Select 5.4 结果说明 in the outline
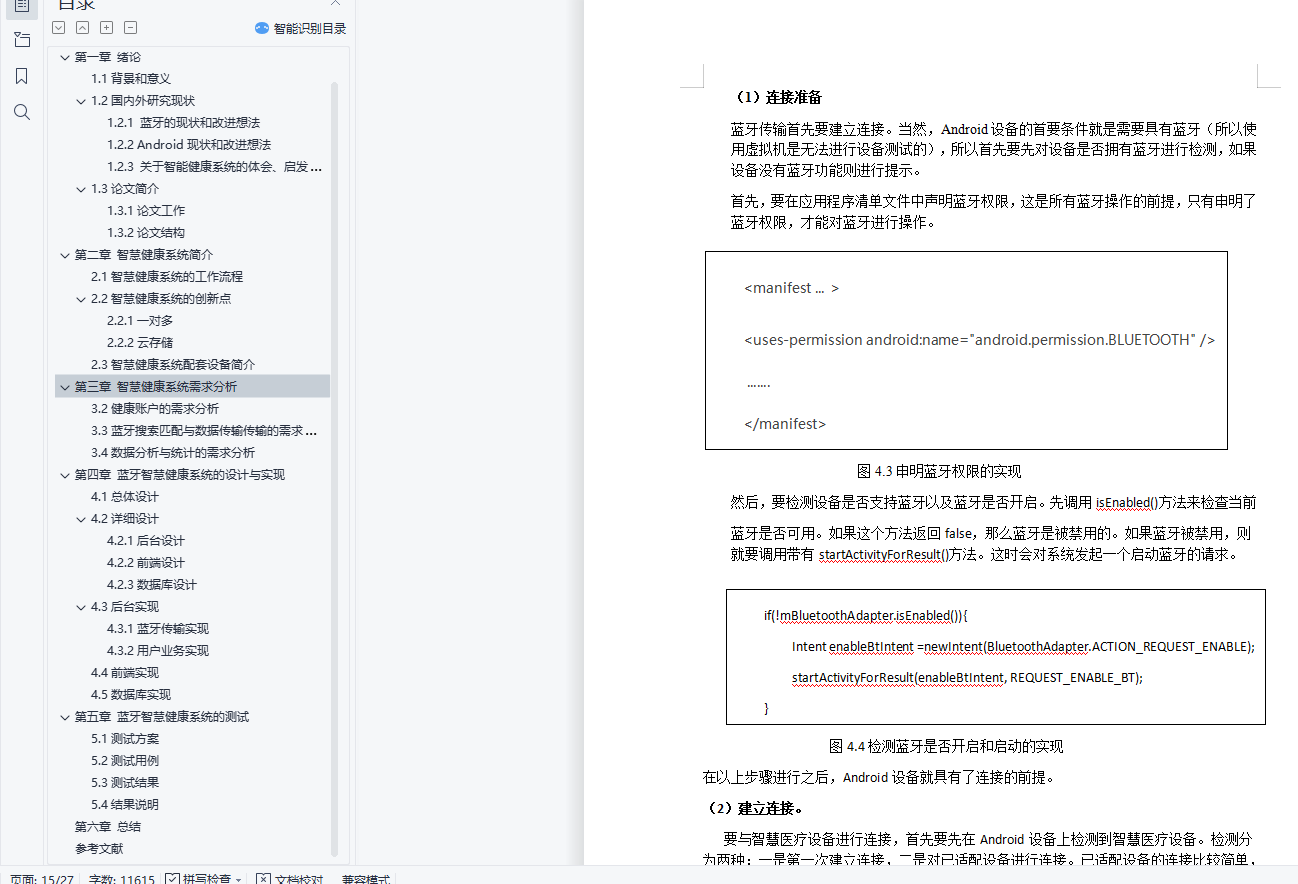Screen dimensions: 1298x884 (x=125, y=805)
